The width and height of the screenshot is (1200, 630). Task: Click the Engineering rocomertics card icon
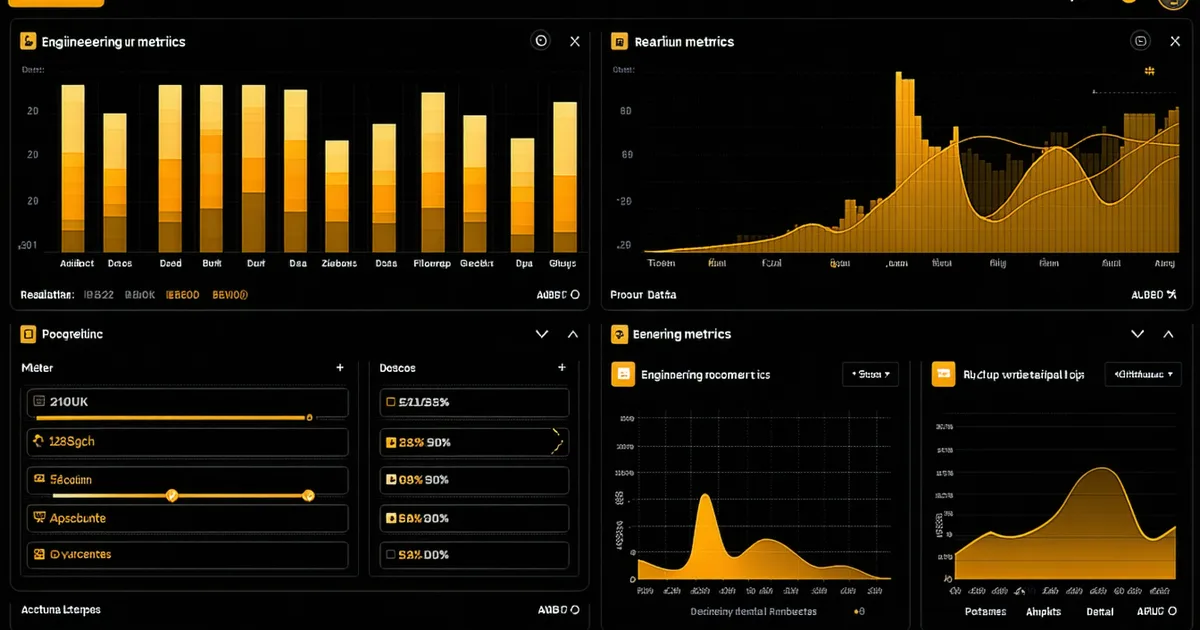pos(623,374)
